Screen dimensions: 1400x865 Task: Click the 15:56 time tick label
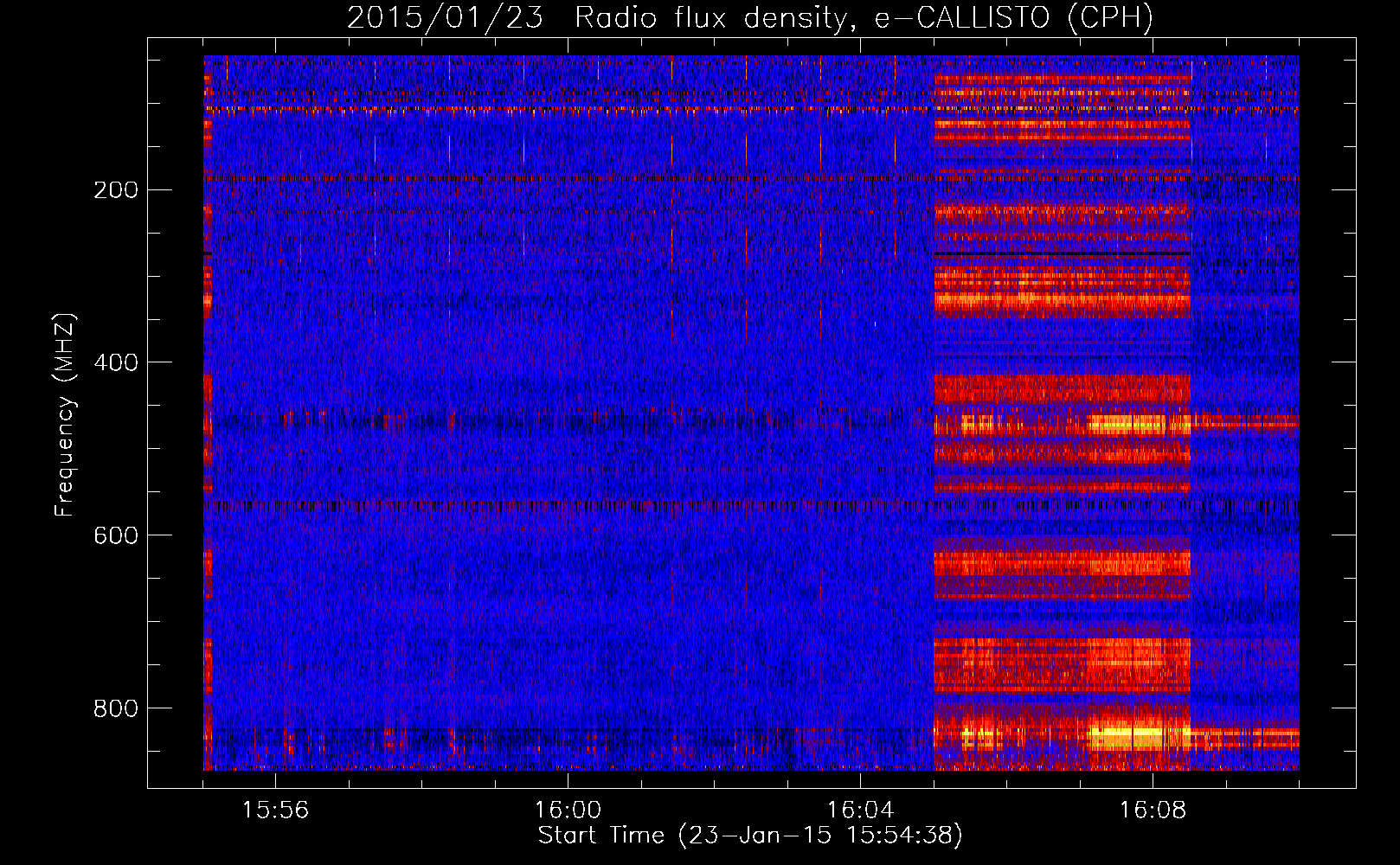275,811
